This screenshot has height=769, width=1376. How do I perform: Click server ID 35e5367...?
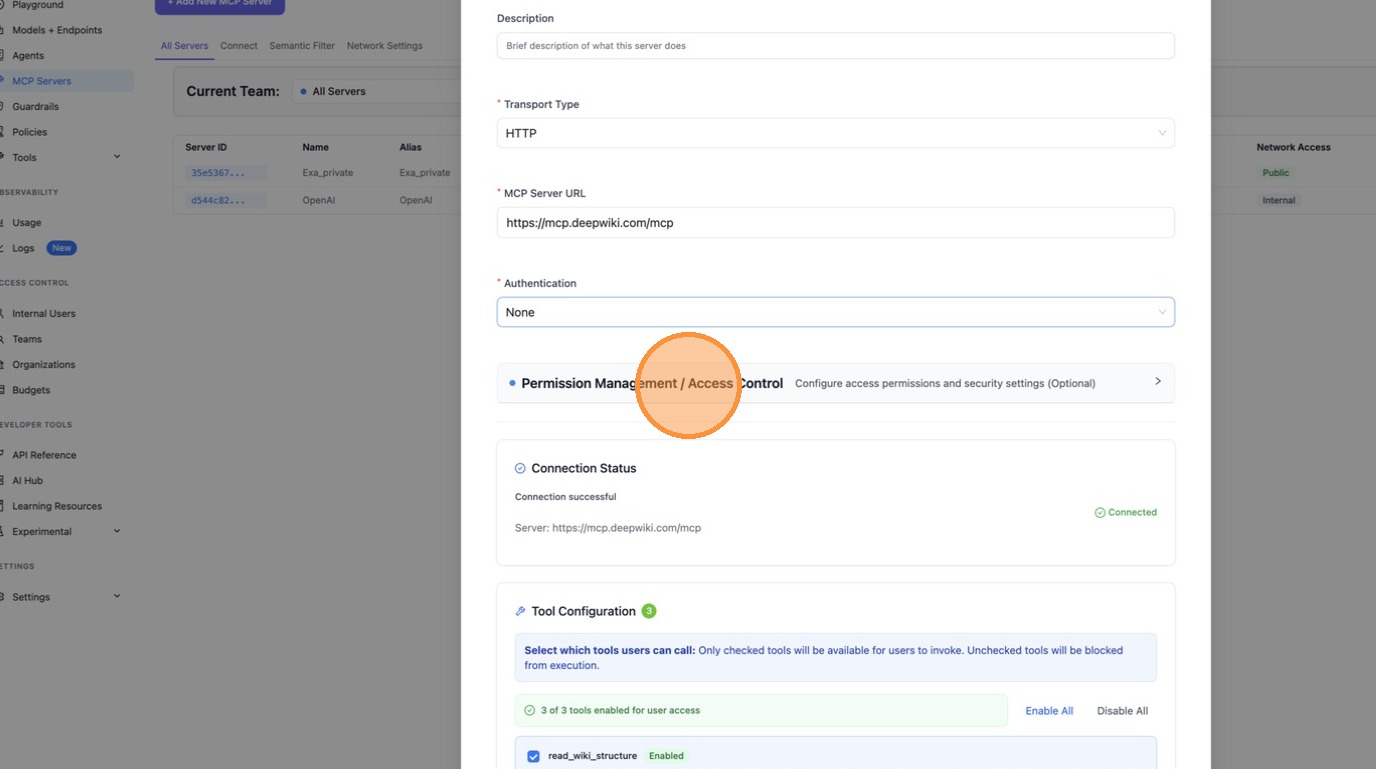[x=225, y=173]
